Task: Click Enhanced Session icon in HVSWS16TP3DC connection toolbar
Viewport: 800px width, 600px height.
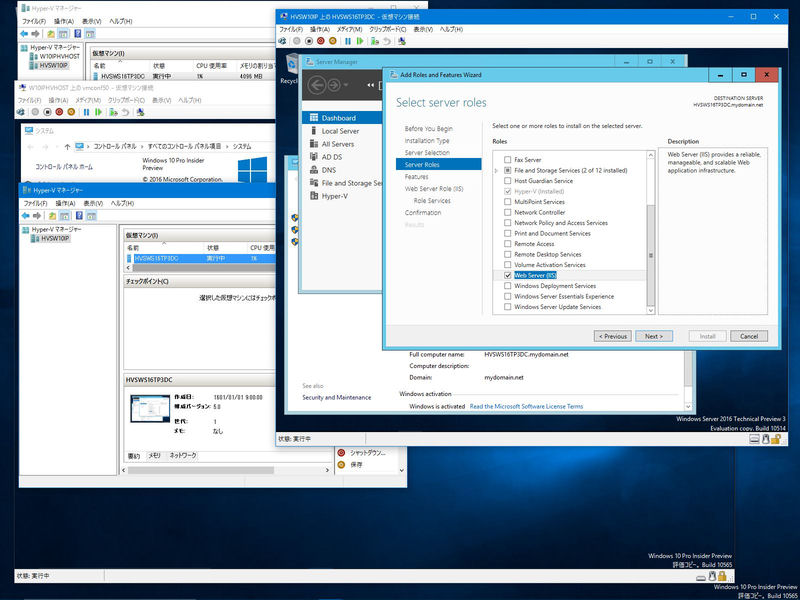Action: [402, 41]
